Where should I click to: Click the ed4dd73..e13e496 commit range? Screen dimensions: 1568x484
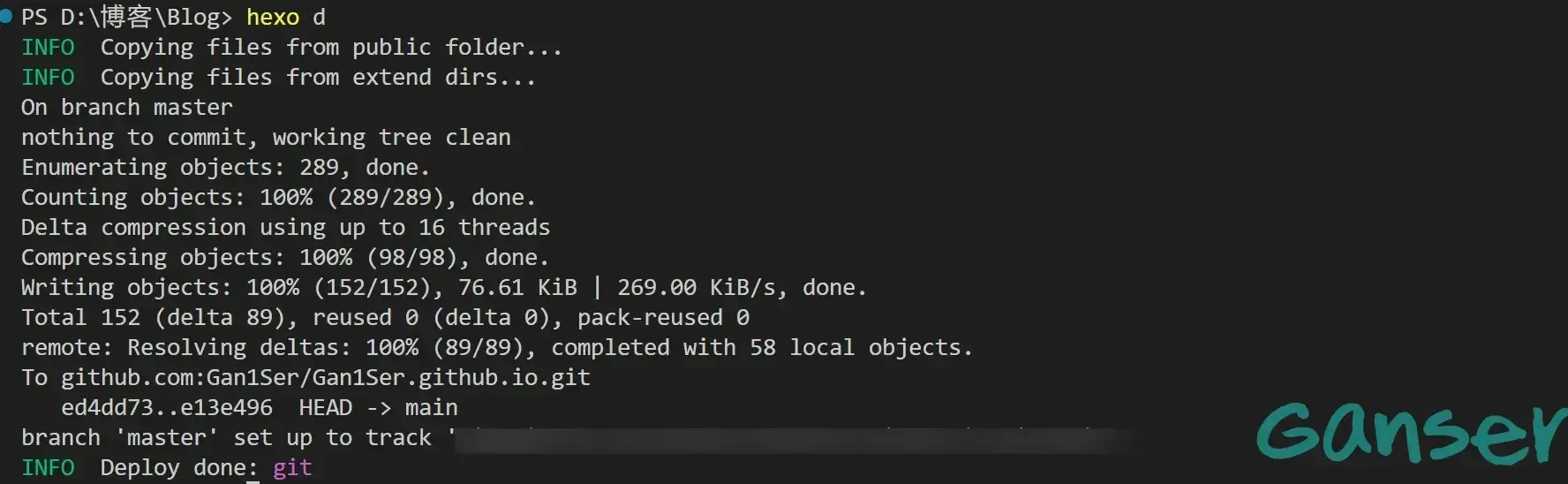click(x=167, y=408)
